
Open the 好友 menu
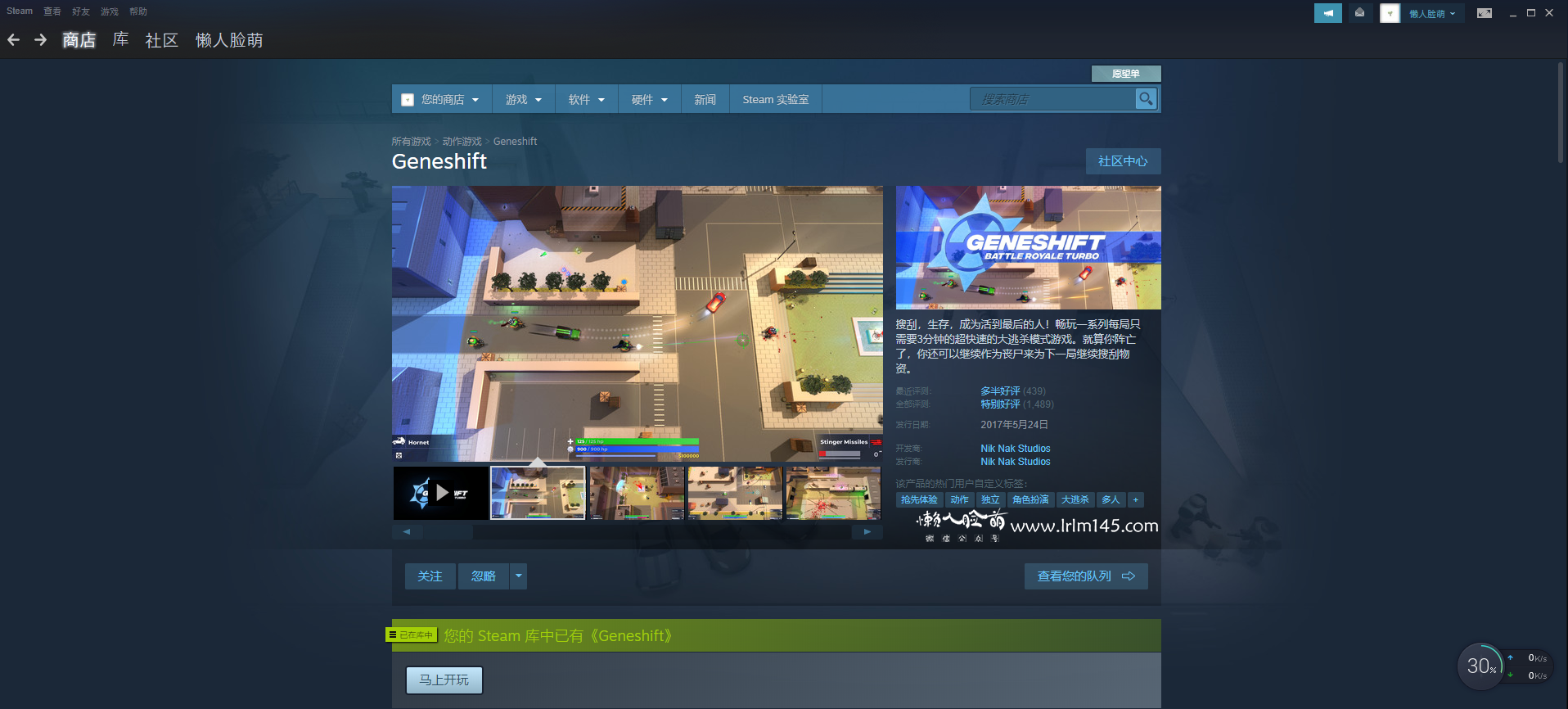(x=81, y=11)
